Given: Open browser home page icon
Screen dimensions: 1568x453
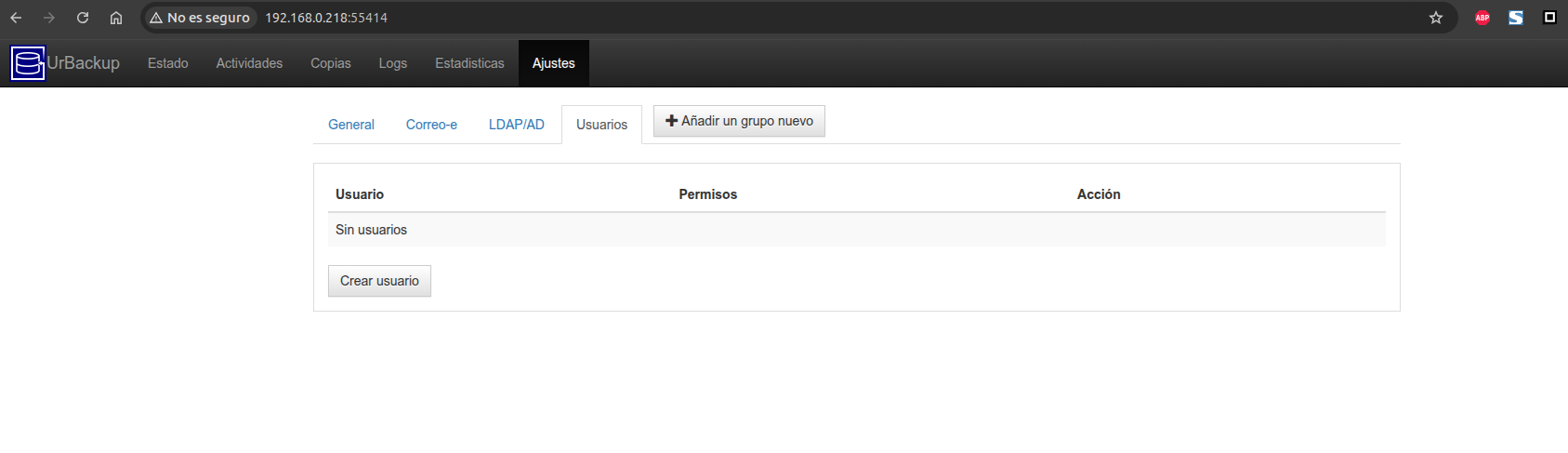Looking at the screenshot, I should click(116, 18).
